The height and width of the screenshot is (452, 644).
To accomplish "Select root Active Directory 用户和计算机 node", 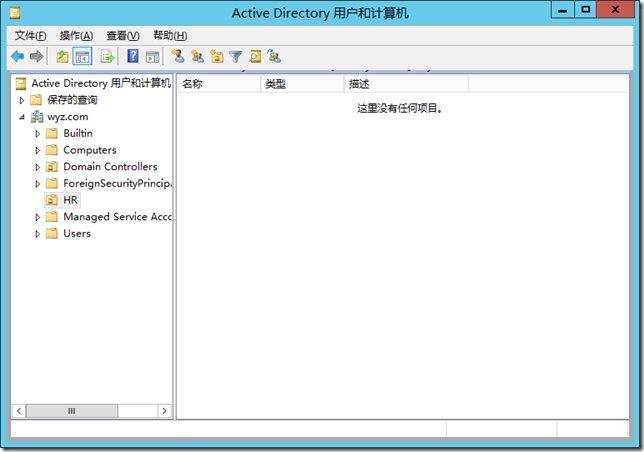I will (101, 83).
